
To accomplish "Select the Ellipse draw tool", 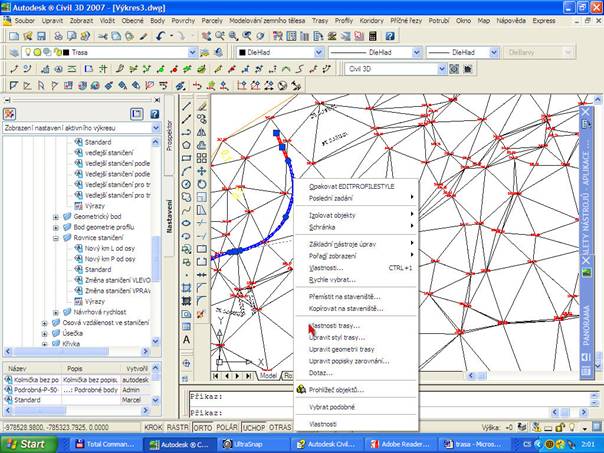I will (x=186, y=223).
